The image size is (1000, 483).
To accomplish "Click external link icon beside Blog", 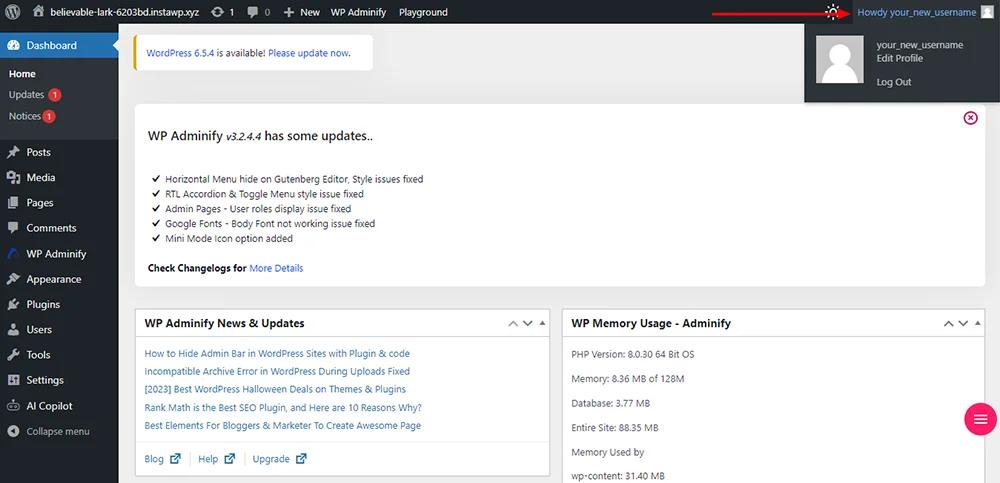I will tap(175, 459).
